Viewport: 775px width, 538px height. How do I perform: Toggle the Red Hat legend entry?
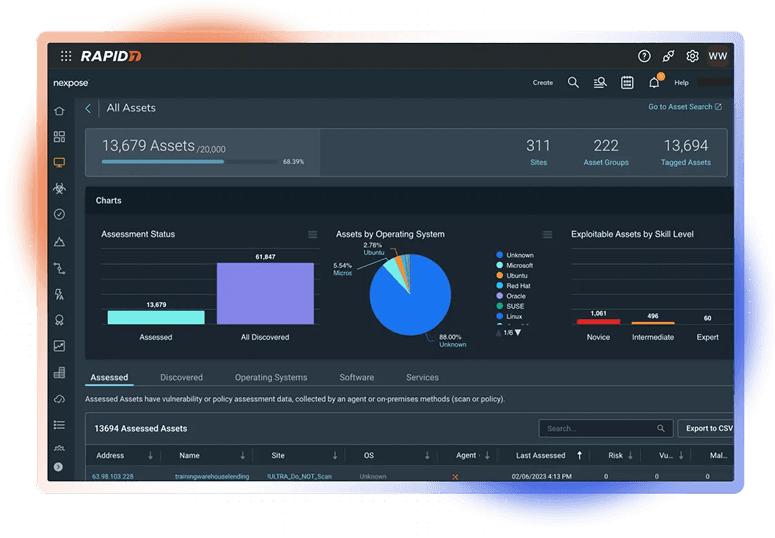click(x=513, y=286)
